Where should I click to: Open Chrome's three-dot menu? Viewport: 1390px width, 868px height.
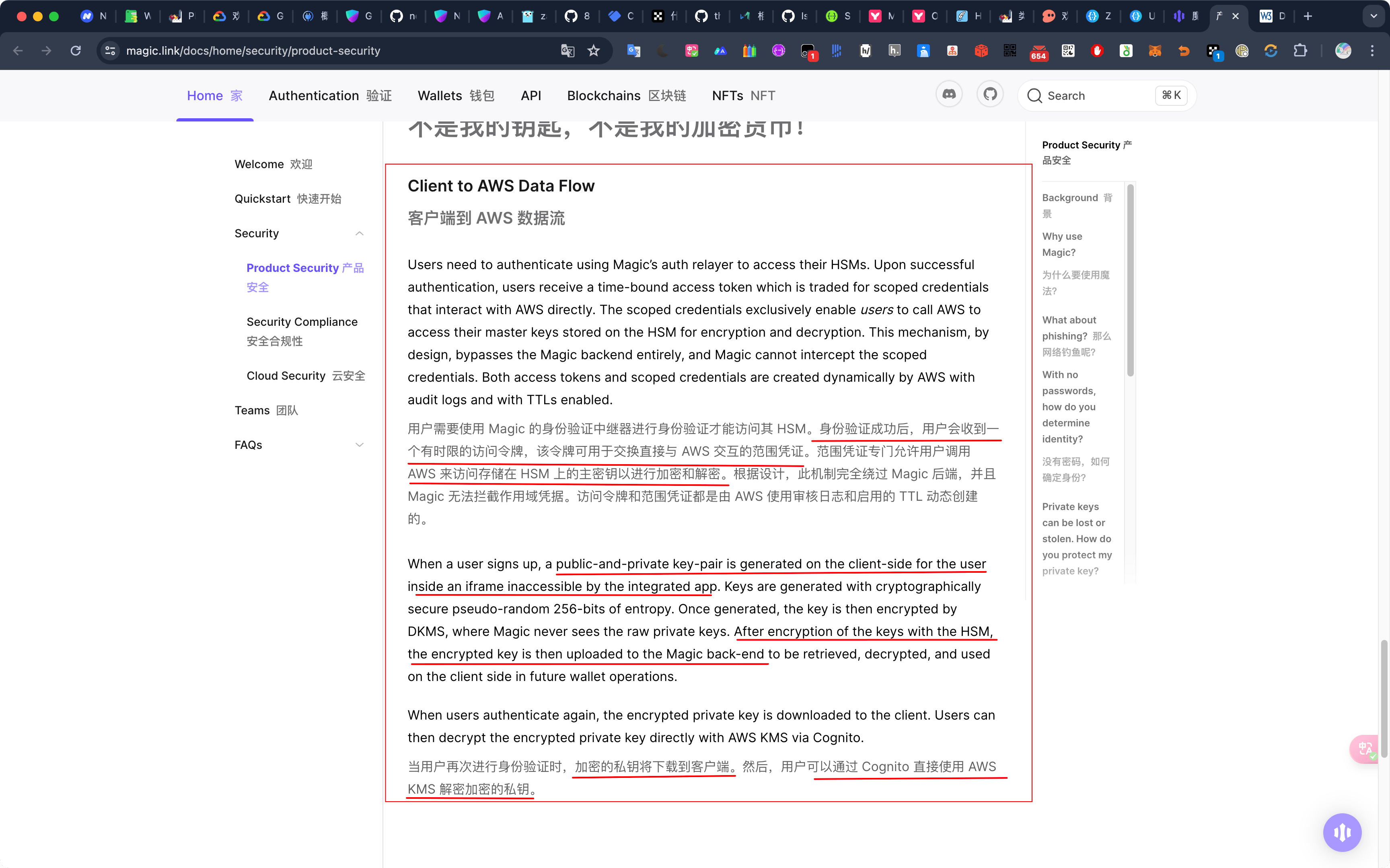[x=1372, y=51]
